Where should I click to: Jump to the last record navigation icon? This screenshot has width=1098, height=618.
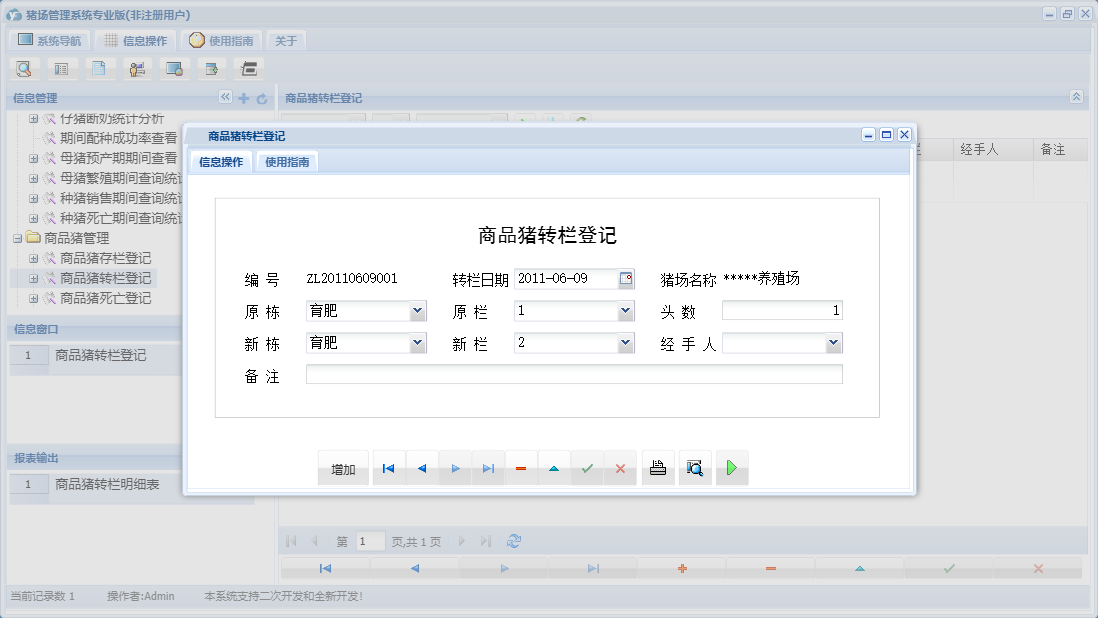pos(488,467)
